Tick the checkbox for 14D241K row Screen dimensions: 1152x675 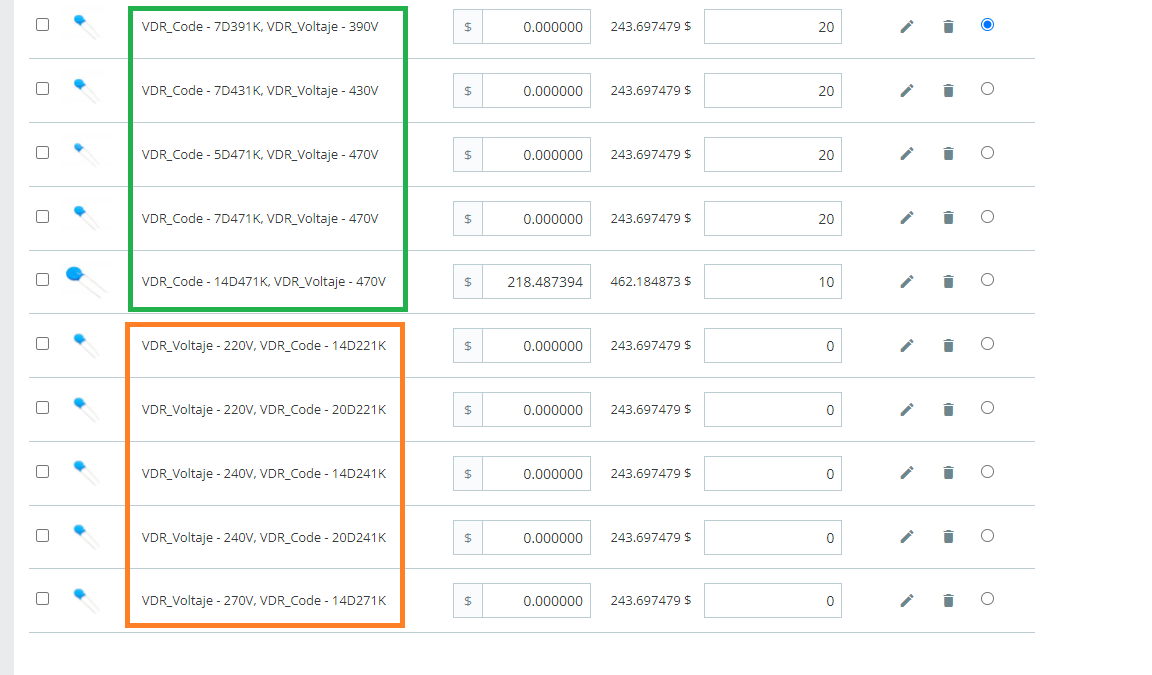tap(43, 471)
